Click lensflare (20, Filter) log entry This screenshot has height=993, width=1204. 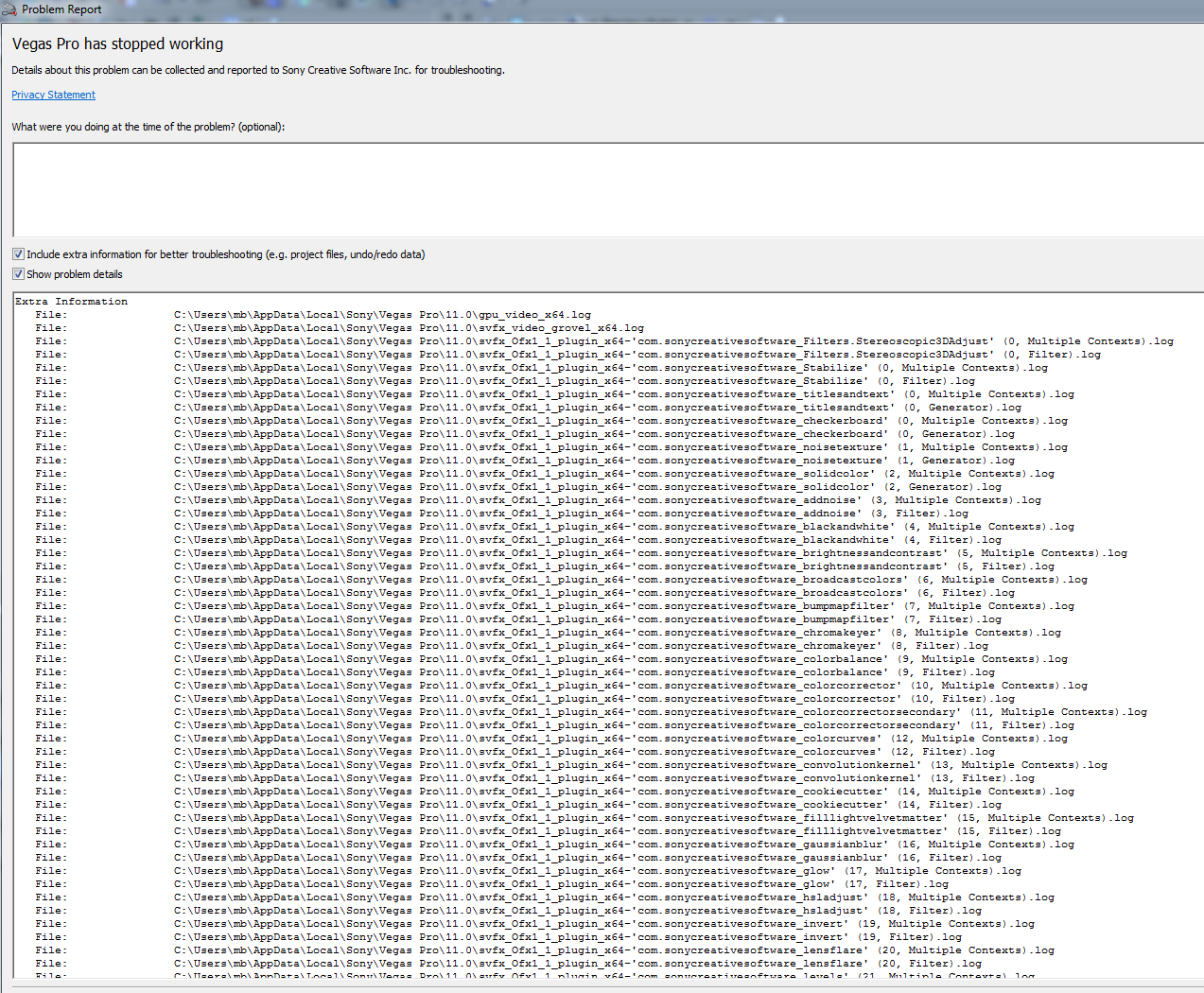pos(509,964)
